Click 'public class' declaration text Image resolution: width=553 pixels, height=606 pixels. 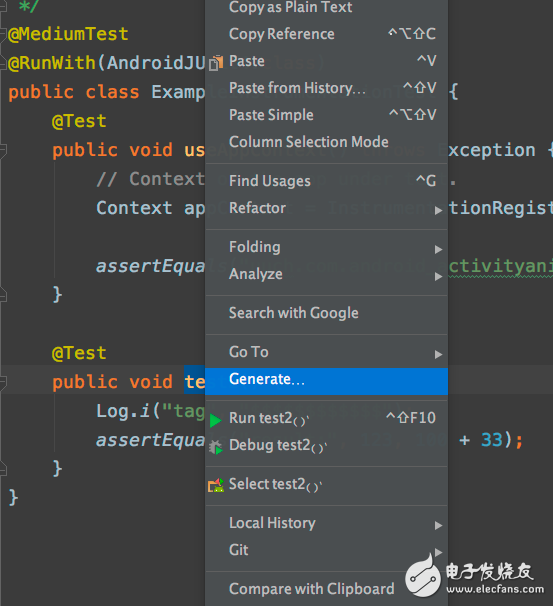click(x=73, y=92)
